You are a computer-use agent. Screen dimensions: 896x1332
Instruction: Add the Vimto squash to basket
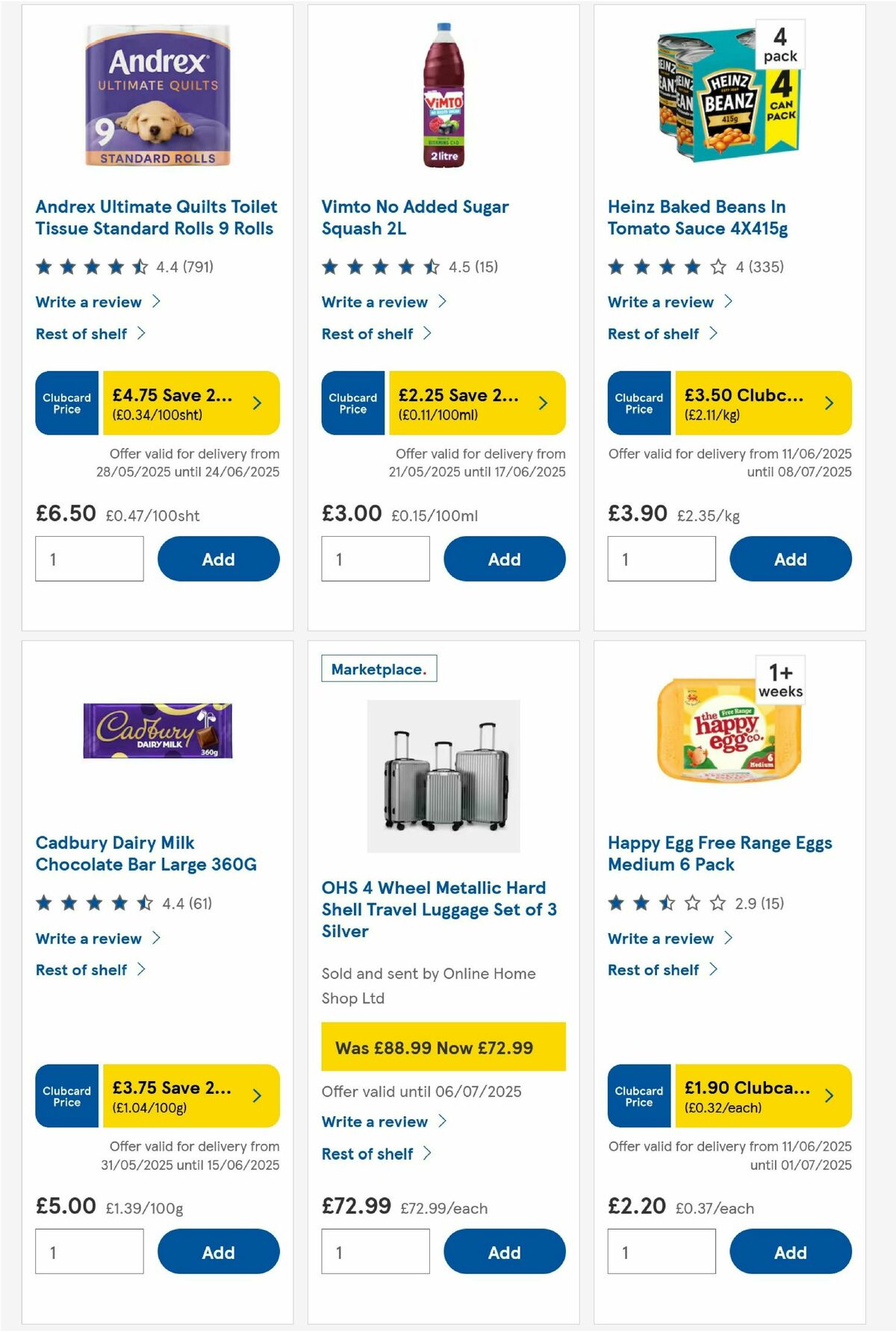pyautogui.click(x=504, y=558)
